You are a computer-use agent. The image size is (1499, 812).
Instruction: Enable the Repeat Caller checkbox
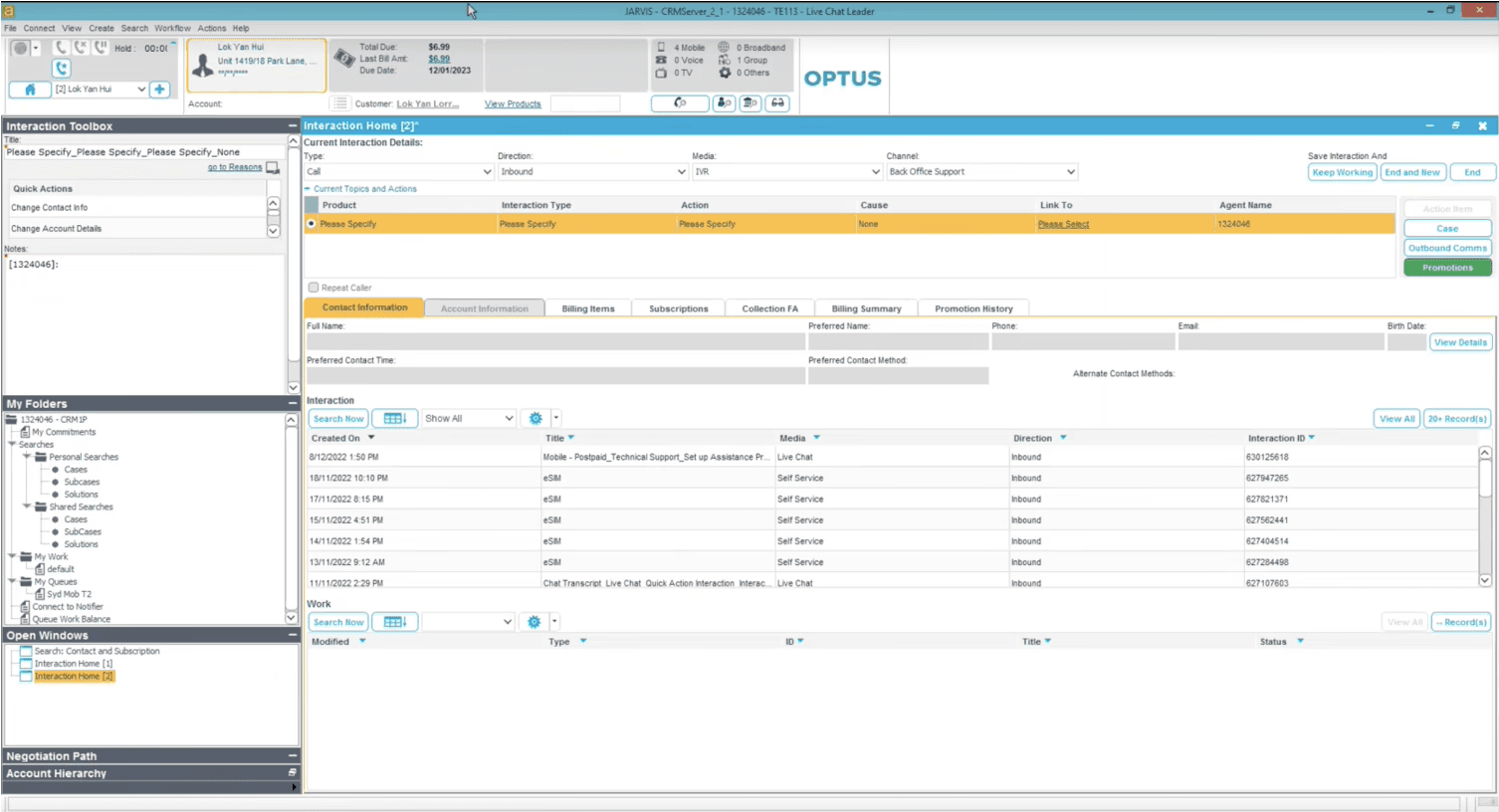pos(314,288)
